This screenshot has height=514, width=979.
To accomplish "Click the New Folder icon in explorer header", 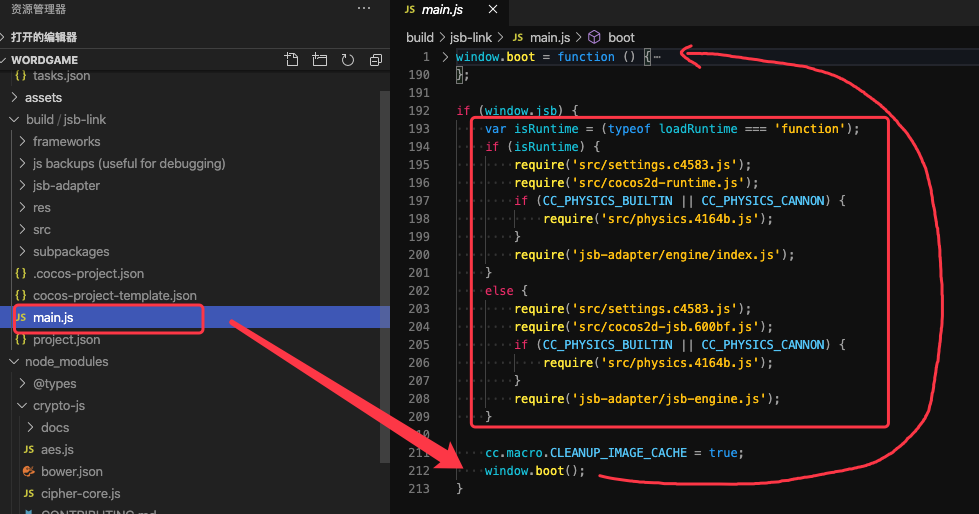I will pos(320,60).
